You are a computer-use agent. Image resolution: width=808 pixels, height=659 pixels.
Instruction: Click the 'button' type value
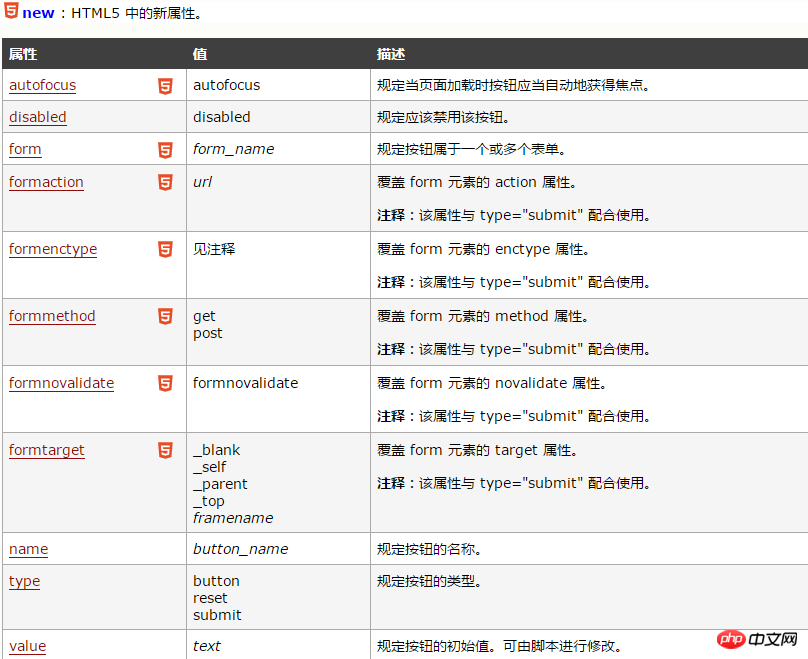[x=216, y=581]
